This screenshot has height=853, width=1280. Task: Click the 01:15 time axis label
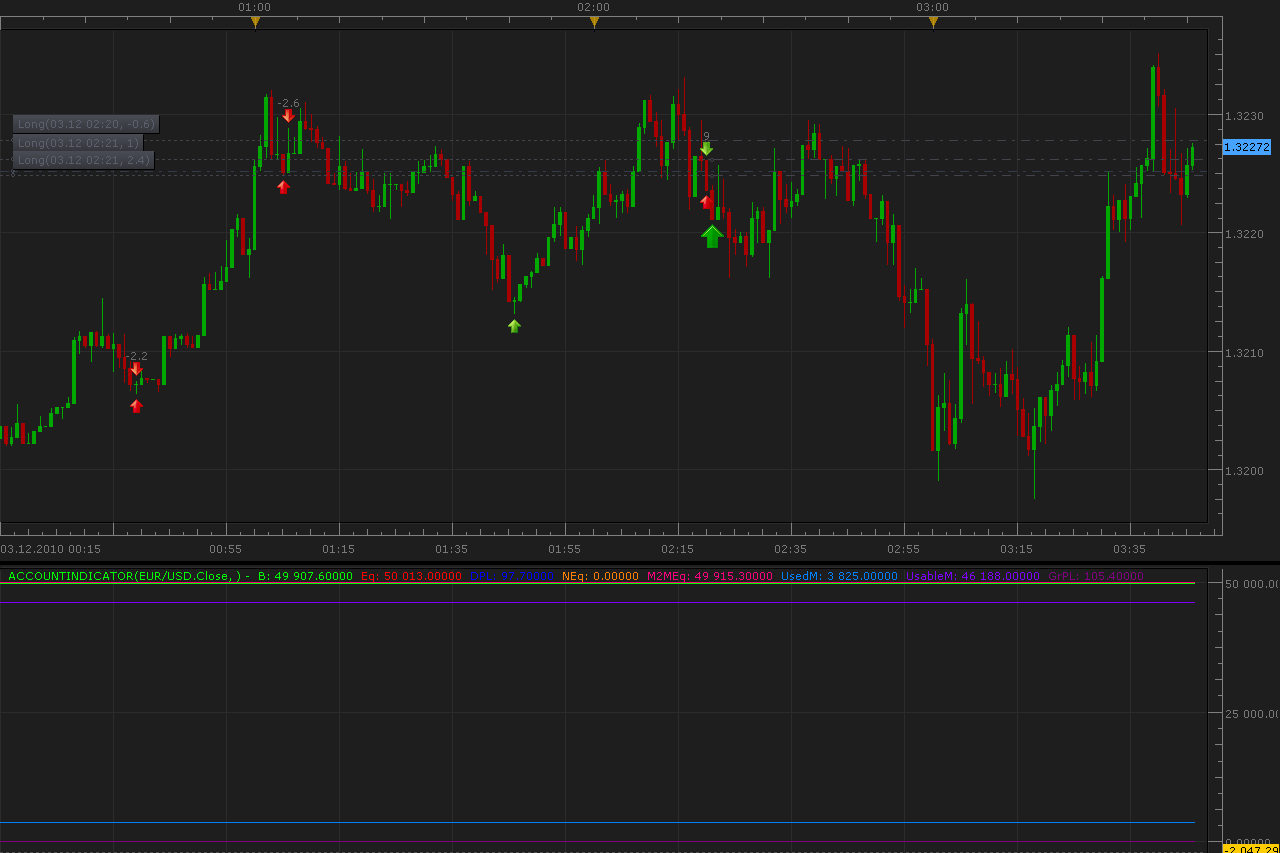tap(338, 549)
